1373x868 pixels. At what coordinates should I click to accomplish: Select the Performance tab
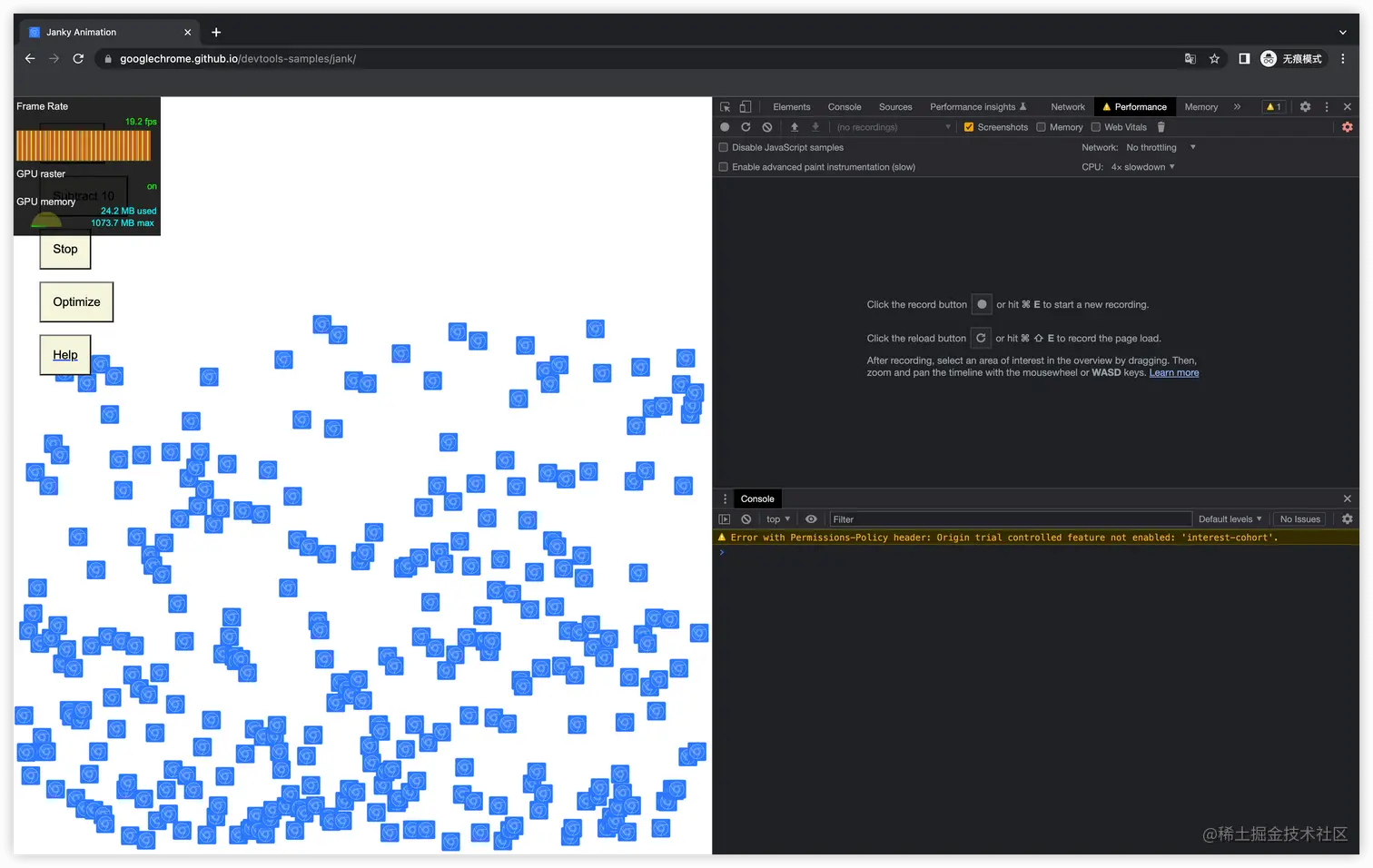(x=1135, y=107)
